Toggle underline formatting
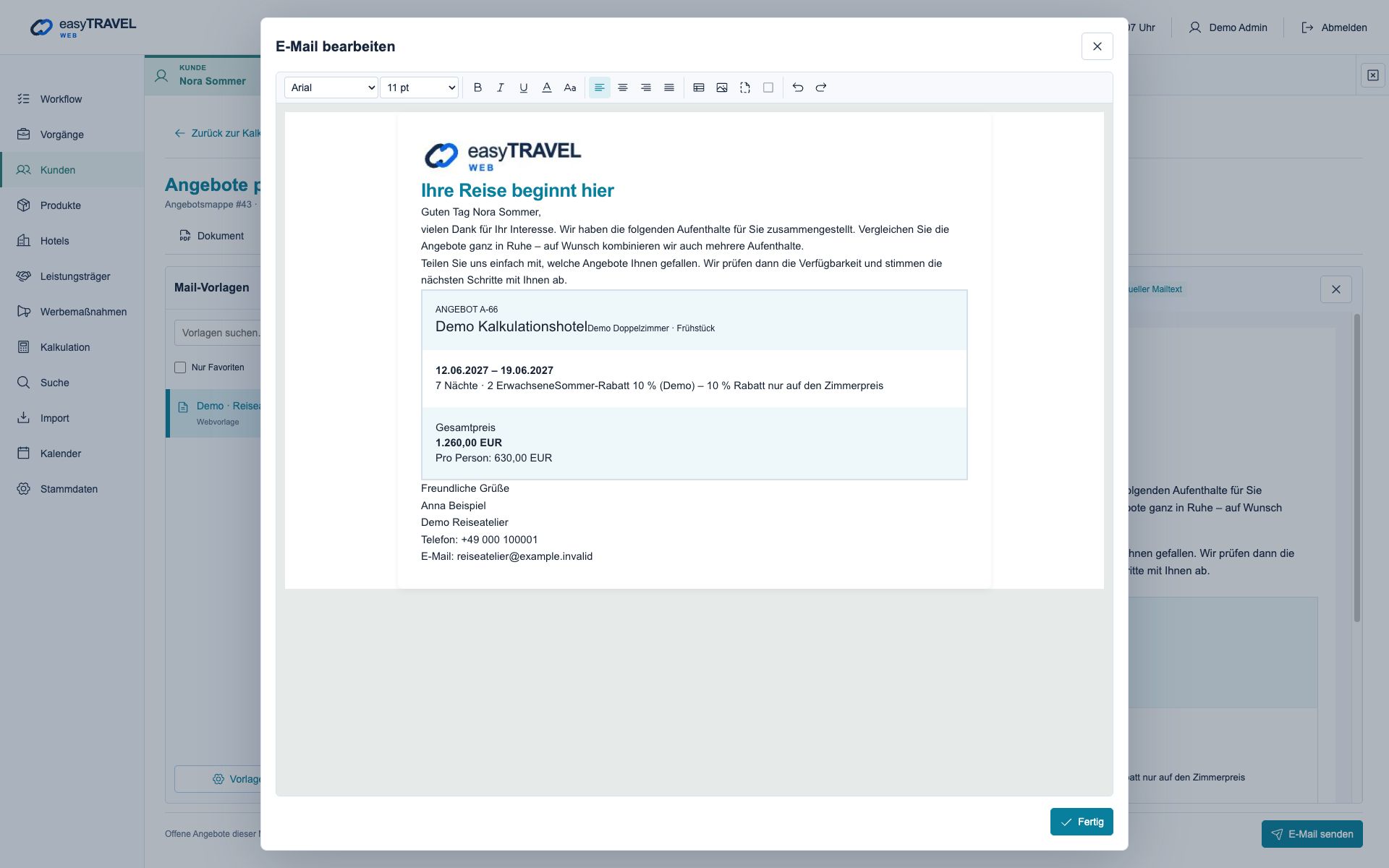Viewport: 1389px width, 868px height. pos(524,88)
